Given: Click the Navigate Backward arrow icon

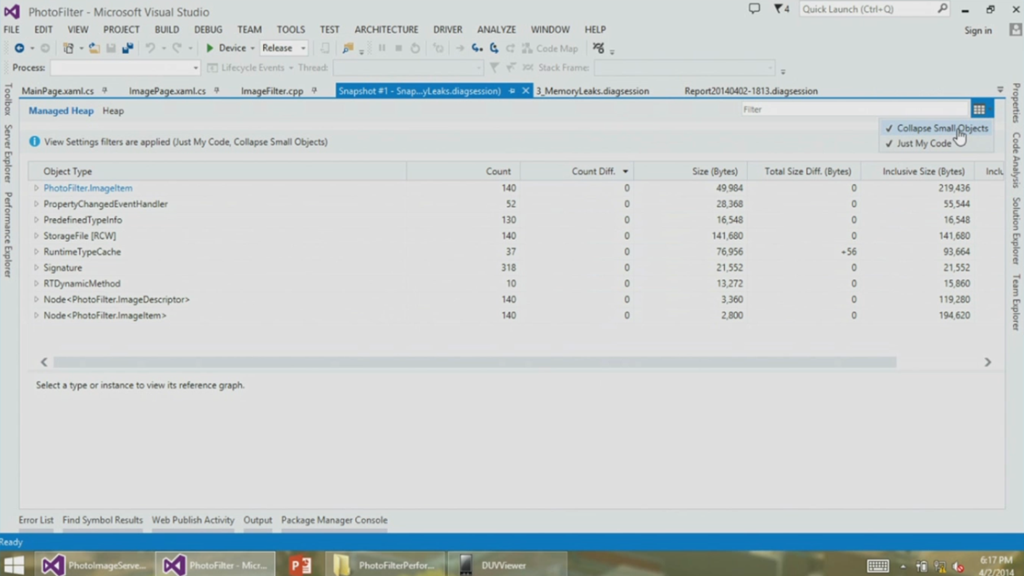Looking at the screenshot, I should [19, 48].
